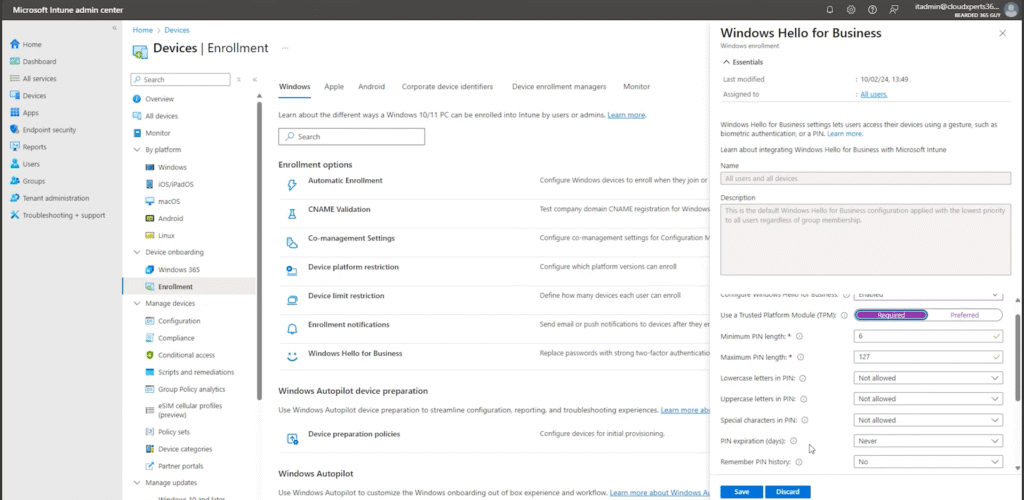Image resolution: width=1024 pixels, height=500 pixels.
Task: Click the enrollment options Search box
Action: click(351, 137)
